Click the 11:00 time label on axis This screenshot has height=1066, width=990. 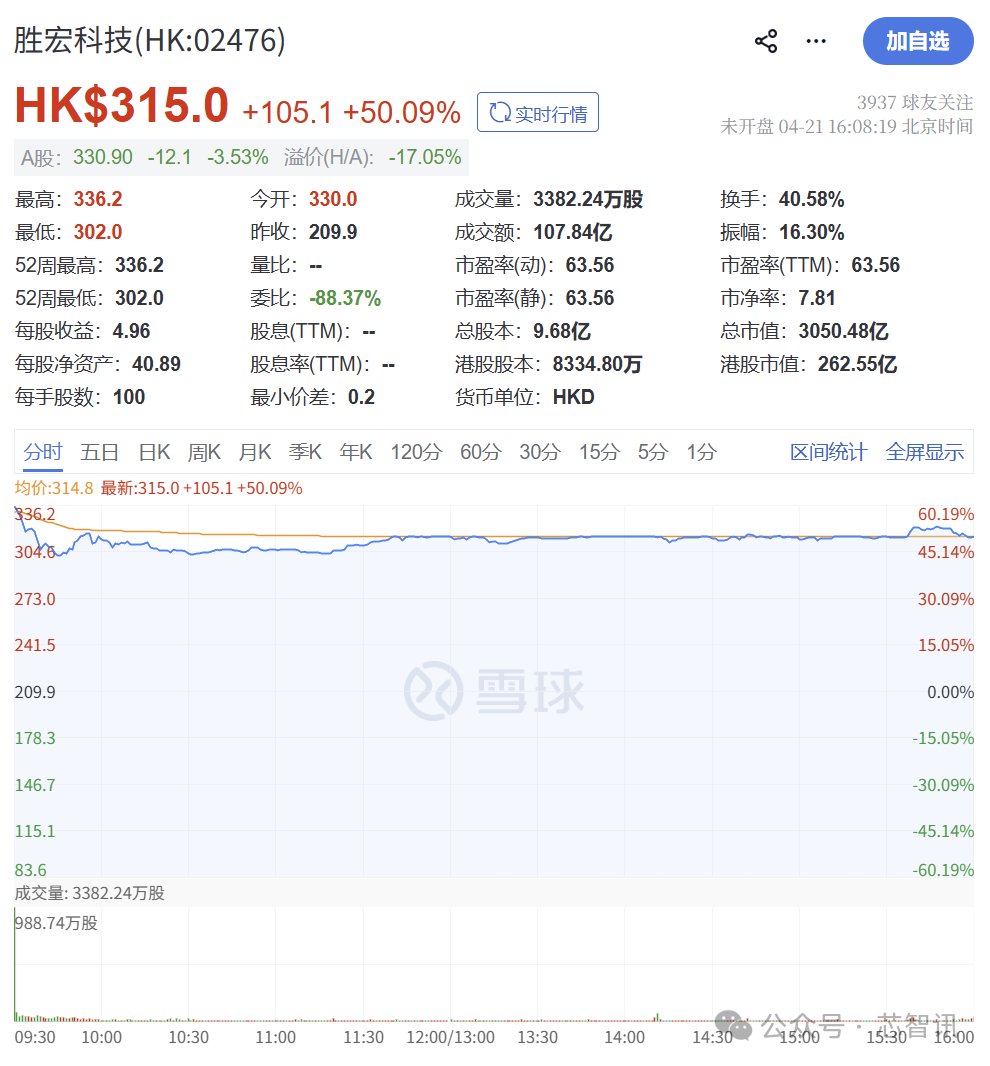275,1037
